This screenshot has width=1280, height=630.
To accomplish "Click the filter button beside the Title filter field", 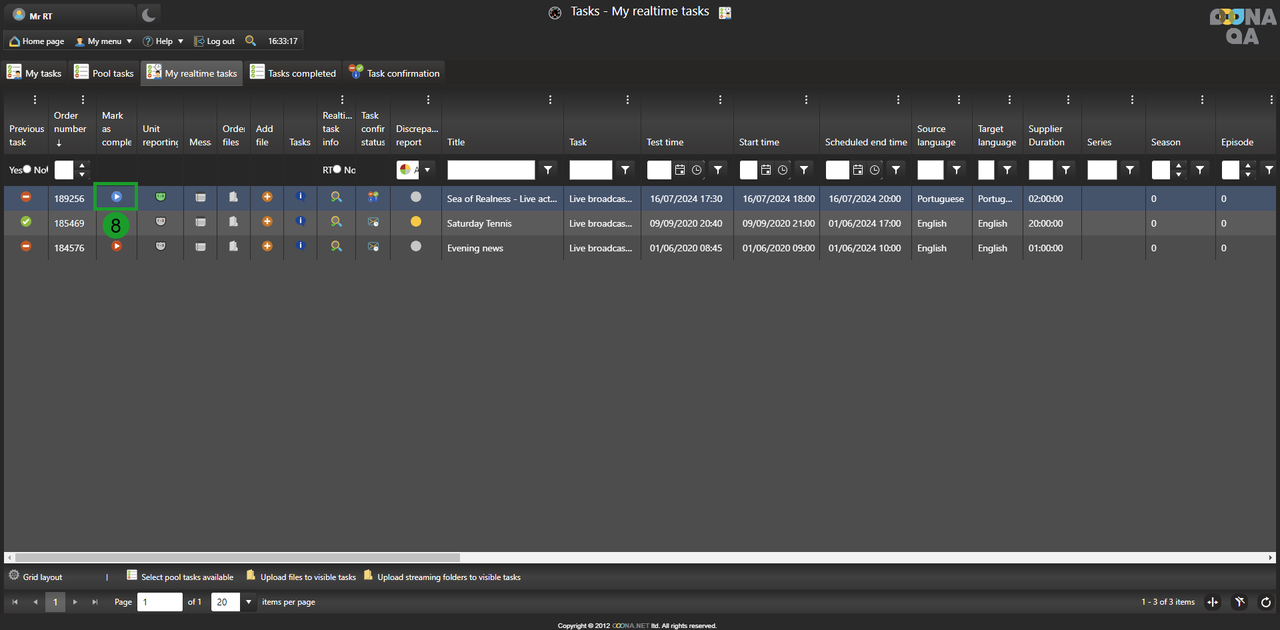I will pos(548,170).
